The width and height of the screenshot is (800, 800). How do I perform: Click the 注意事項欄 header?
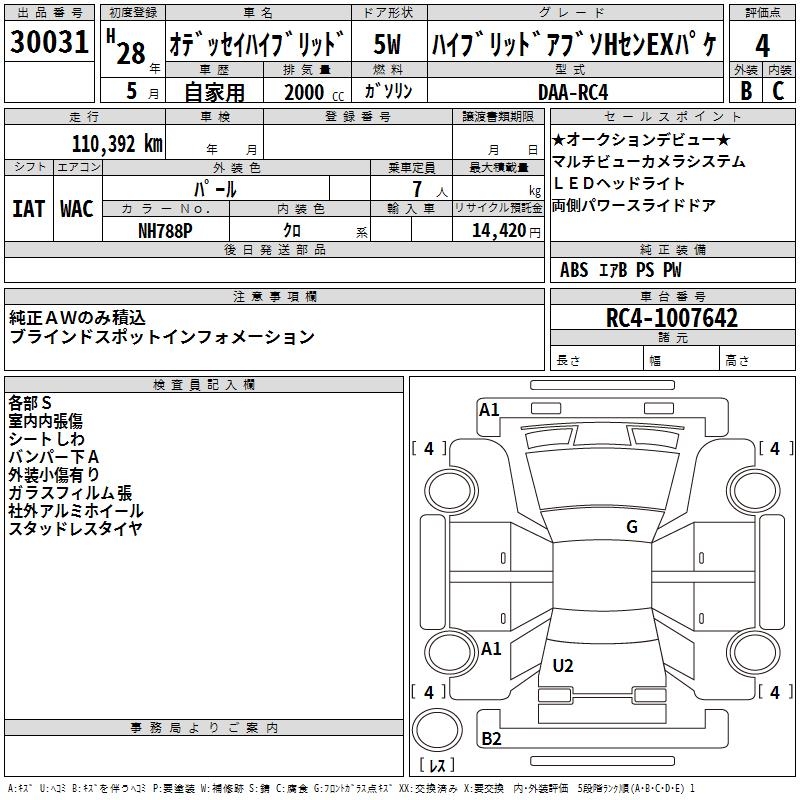tap(274, 296)
